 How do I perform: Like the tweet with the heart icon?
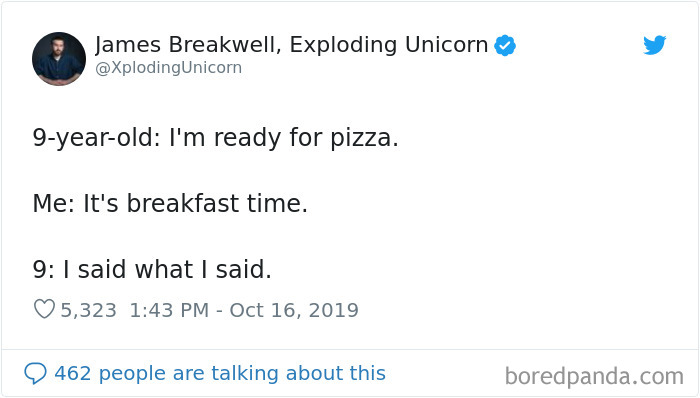[44, 309]
